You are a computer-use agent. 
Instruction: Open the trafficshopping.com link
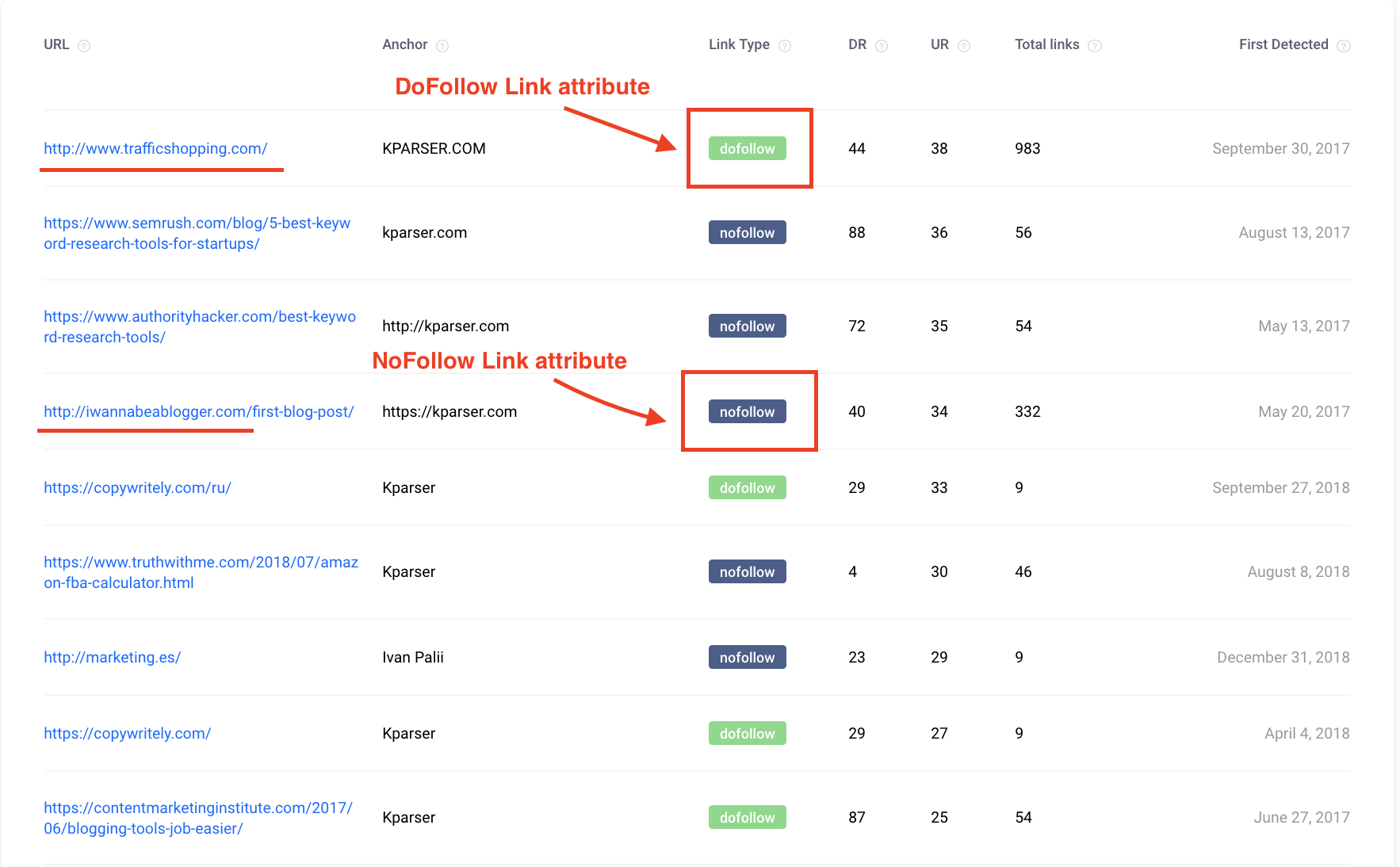[155, 148]
